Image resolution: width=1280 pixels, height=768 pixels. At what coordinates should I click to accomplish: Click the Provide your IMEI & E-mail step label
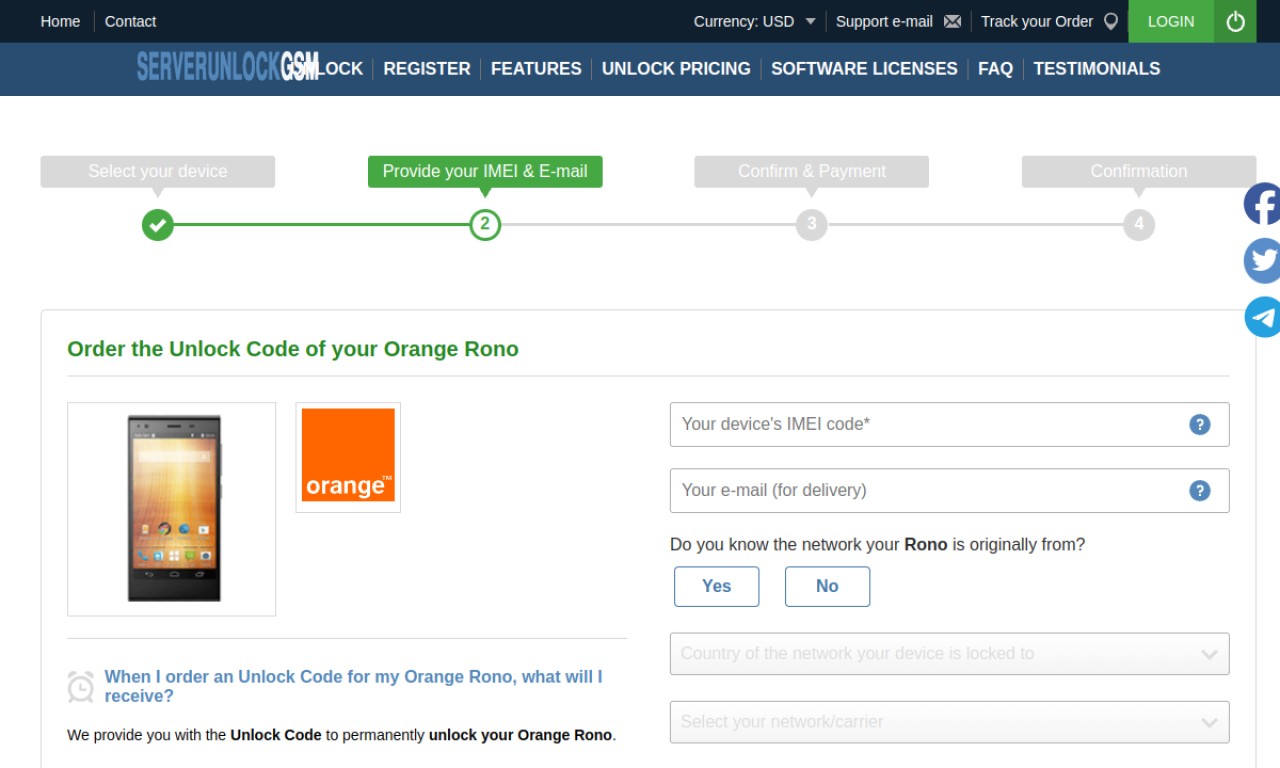tap(485, 171)
